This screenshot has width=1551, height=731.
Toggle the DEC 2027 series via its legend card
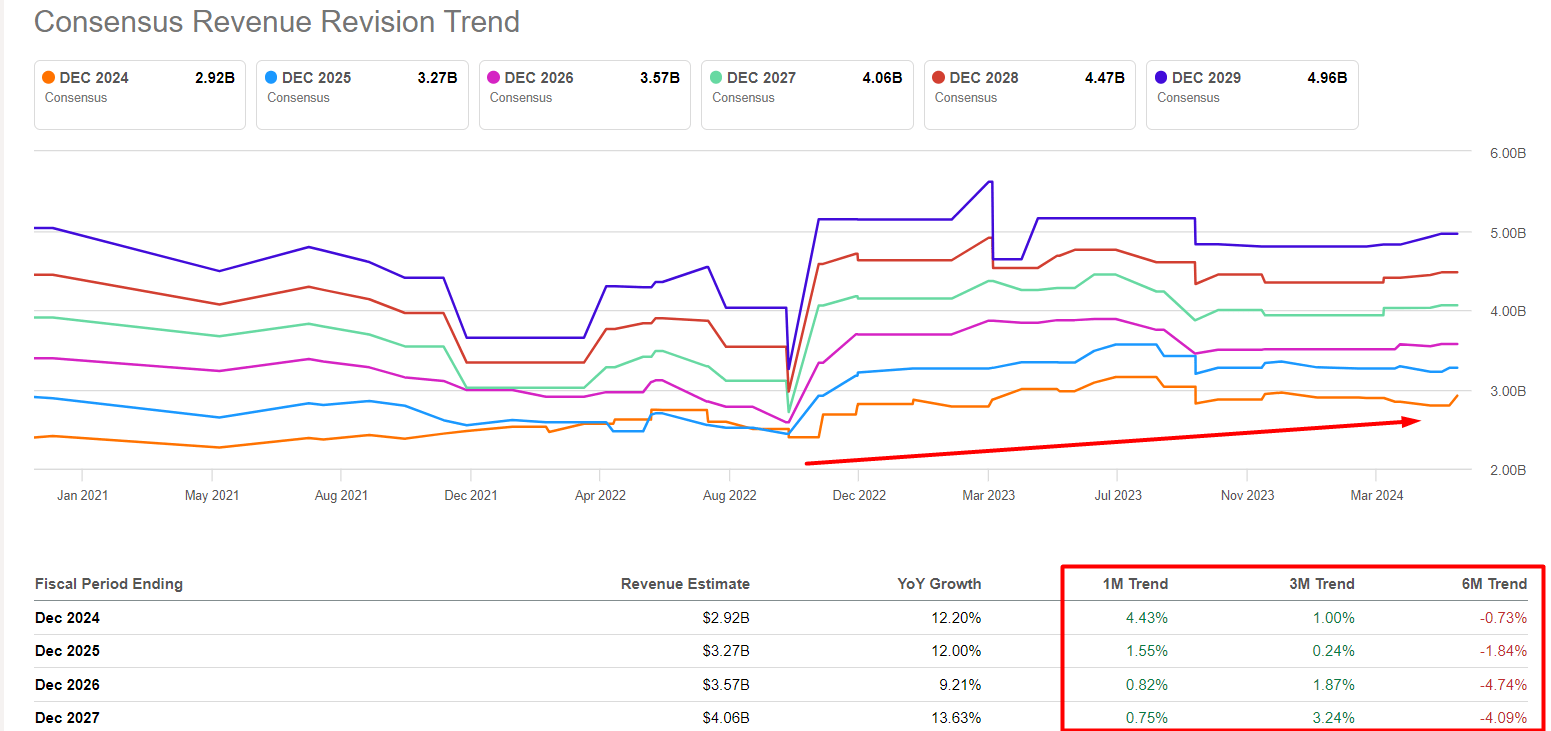click(x=807, y=95)
